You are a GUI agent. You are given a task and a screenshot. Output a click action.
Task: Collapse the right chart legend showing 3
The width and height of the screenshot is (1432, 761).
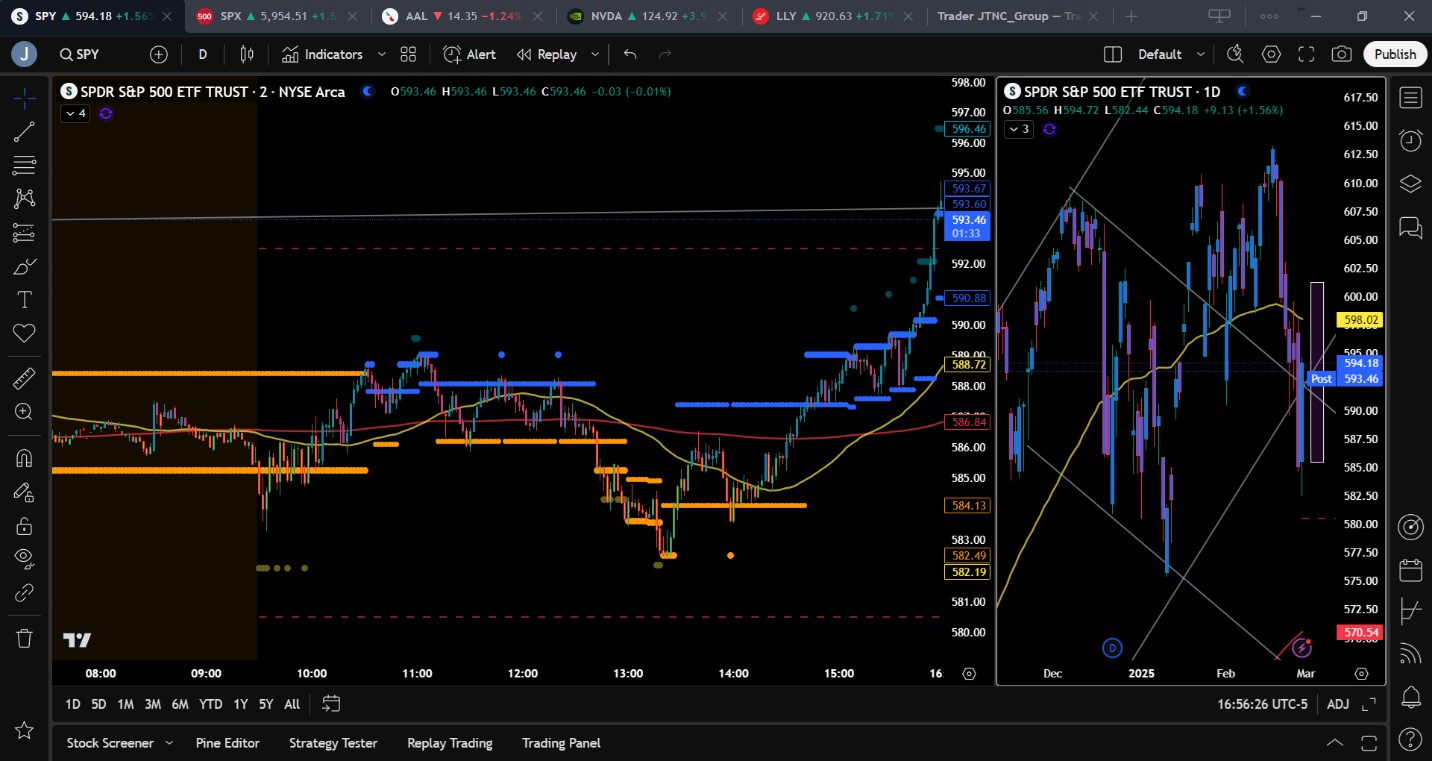(1019, 129)
